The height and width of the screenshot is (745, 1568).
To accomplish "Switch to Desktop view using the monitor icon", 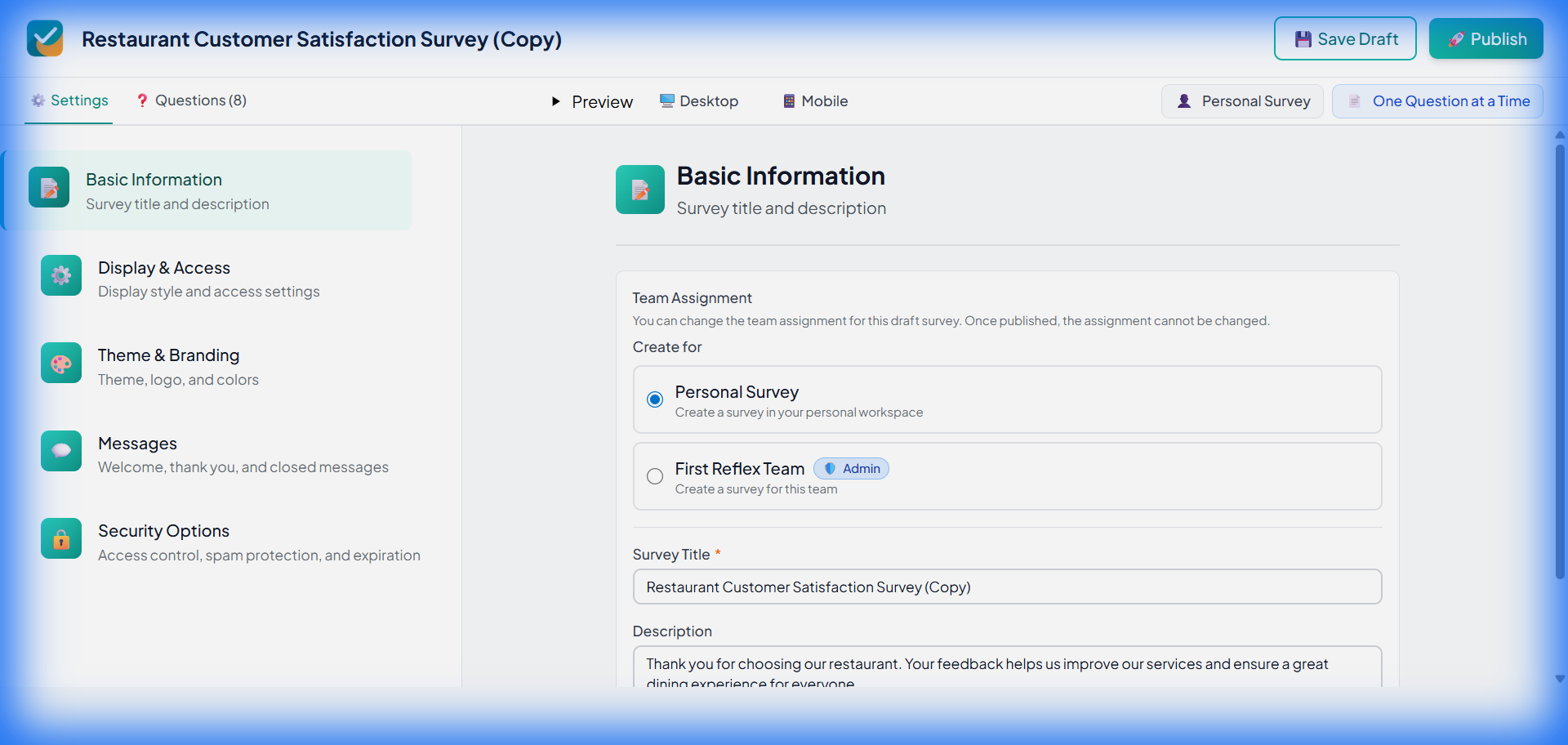I will 666,100.
